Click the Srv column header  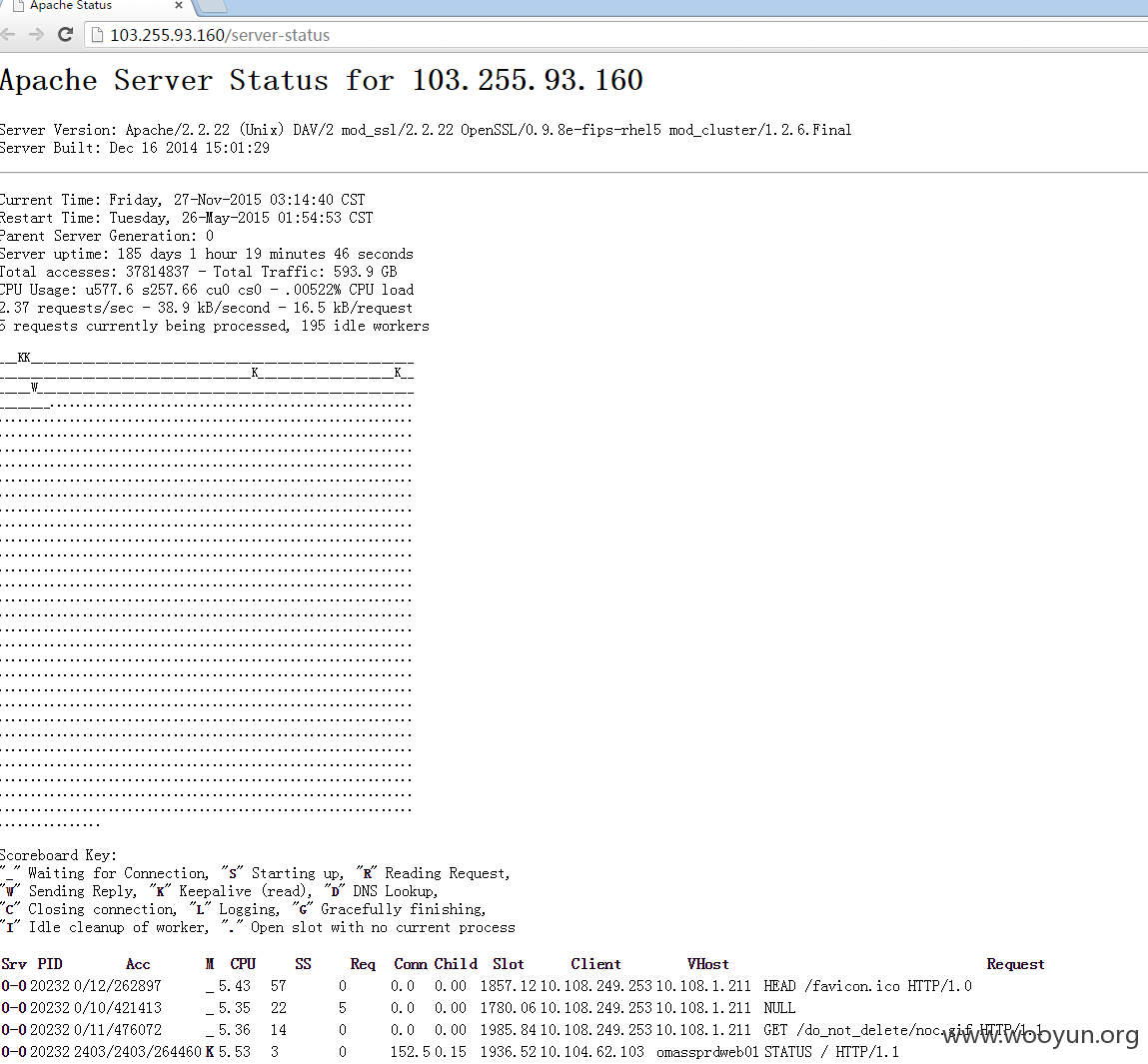[14, 964]
